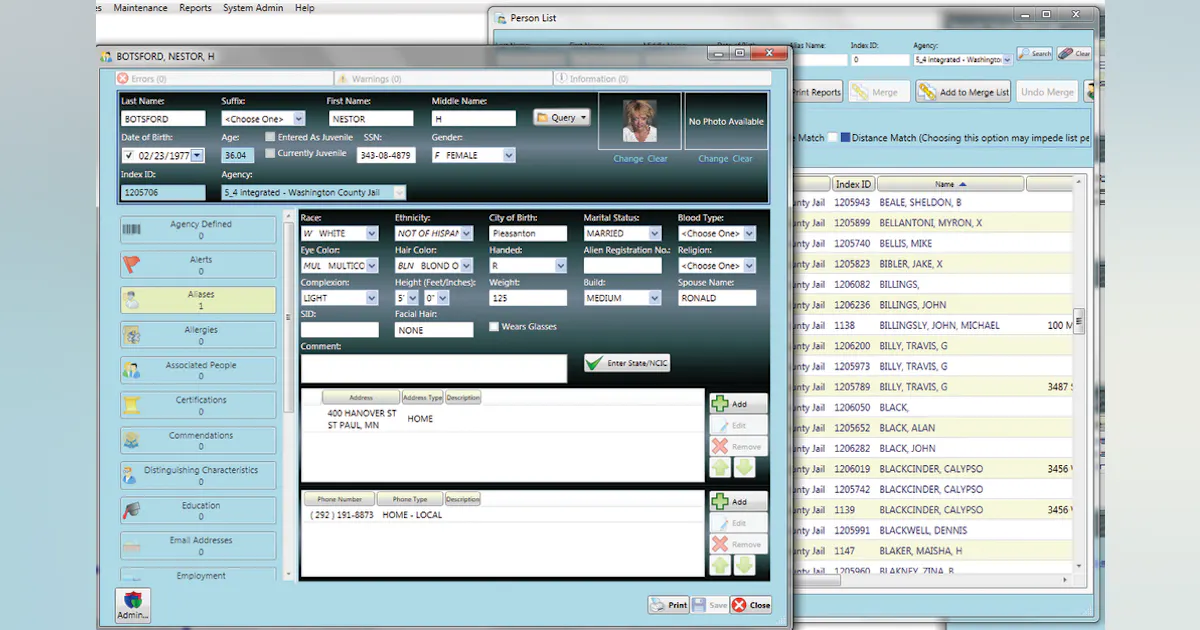Click Add to Merge List in Person List
The height and width of the screenshot is (630, 1200).
(964, 92)
